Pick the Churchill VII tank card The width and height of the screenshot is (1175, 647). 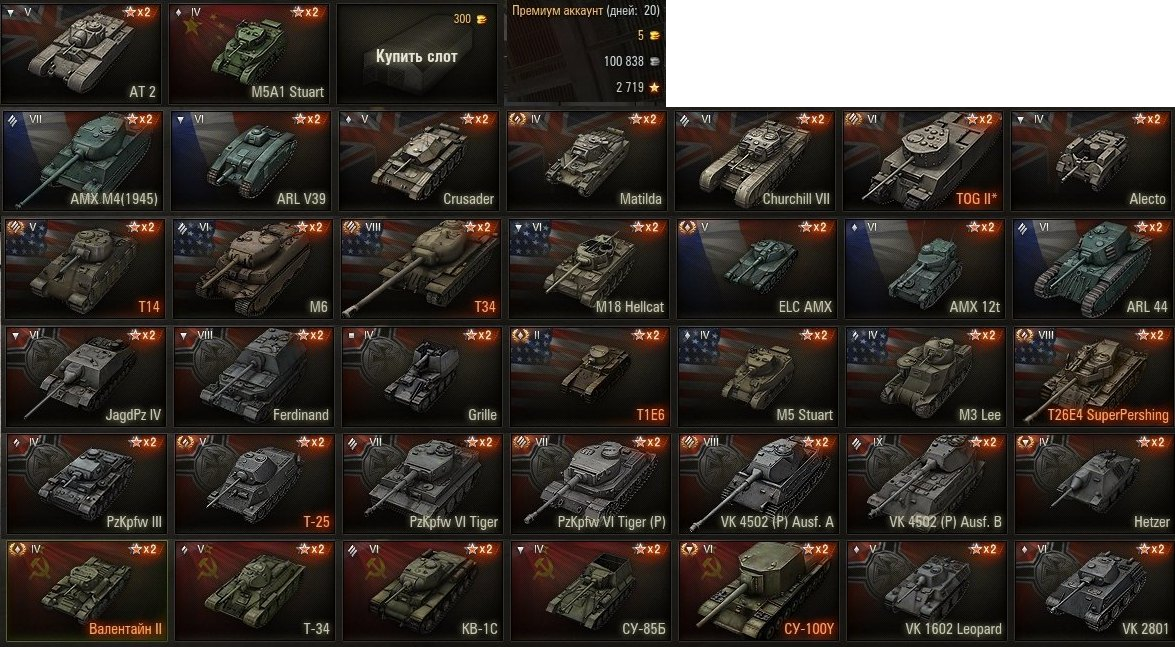point(754,160)
